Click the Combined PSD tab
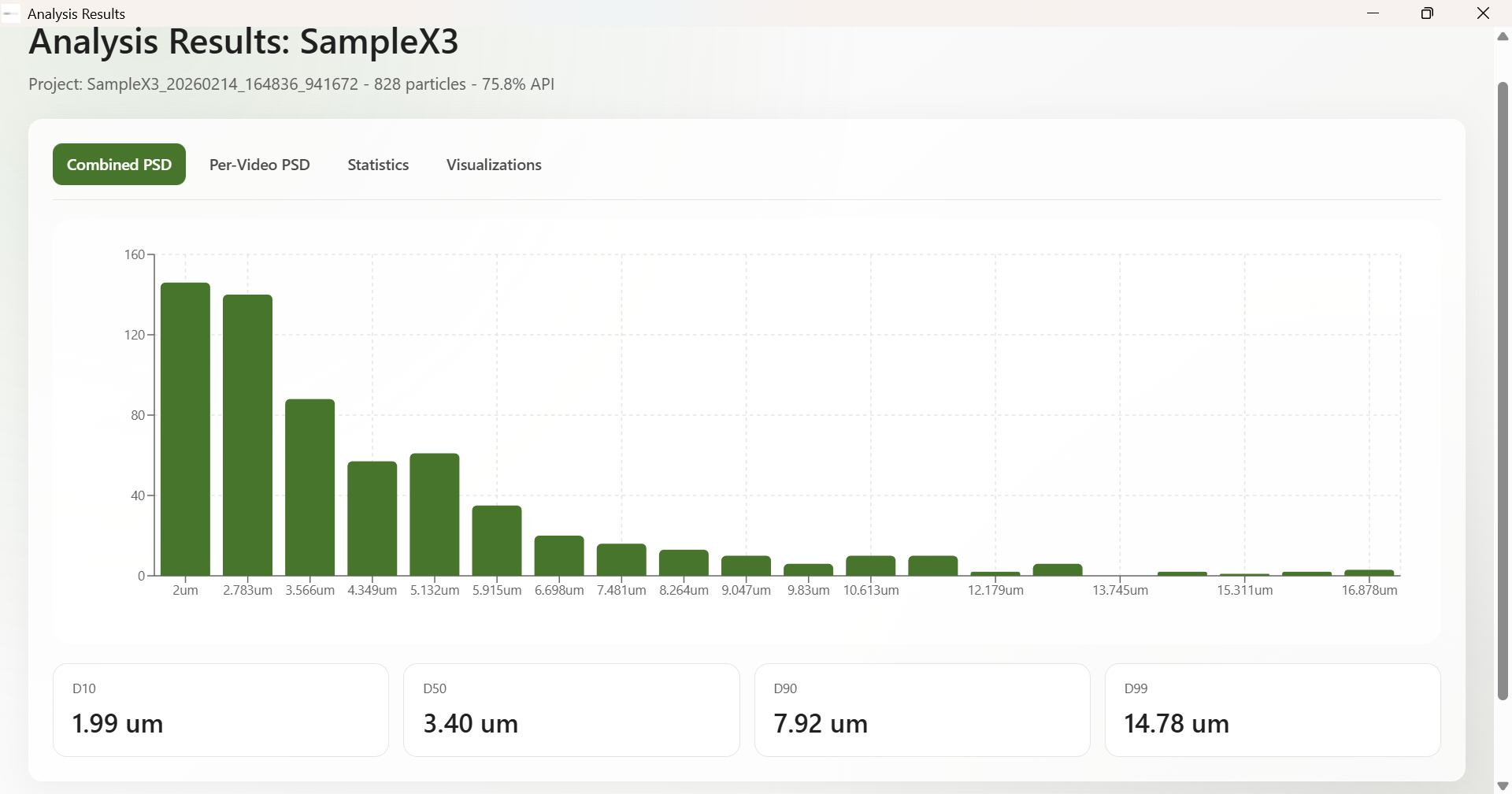1512x794 pixels. tap(119, 165)
